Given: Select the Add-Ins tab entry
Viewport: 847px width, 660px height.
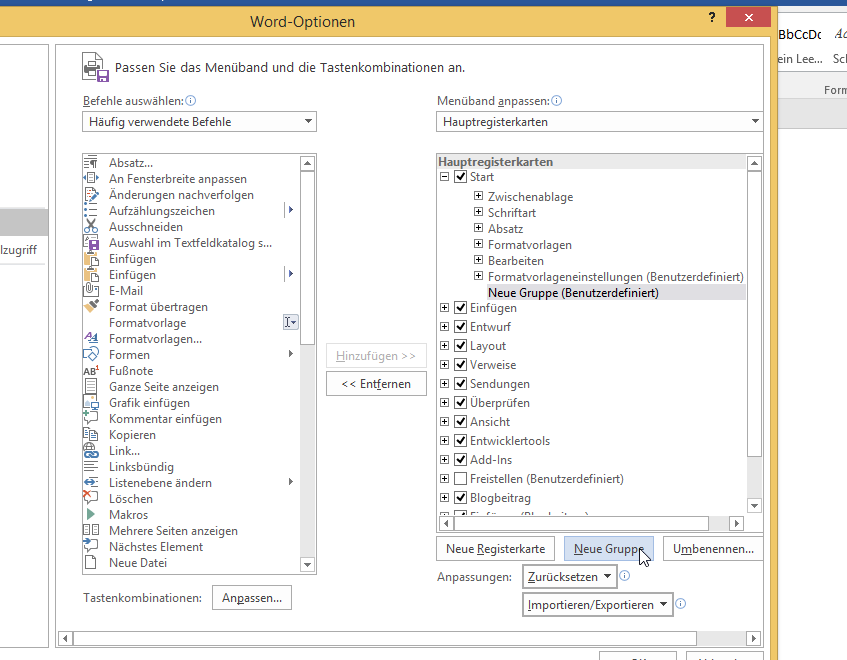Looking at the screenshot, I should tap(490, 460).
